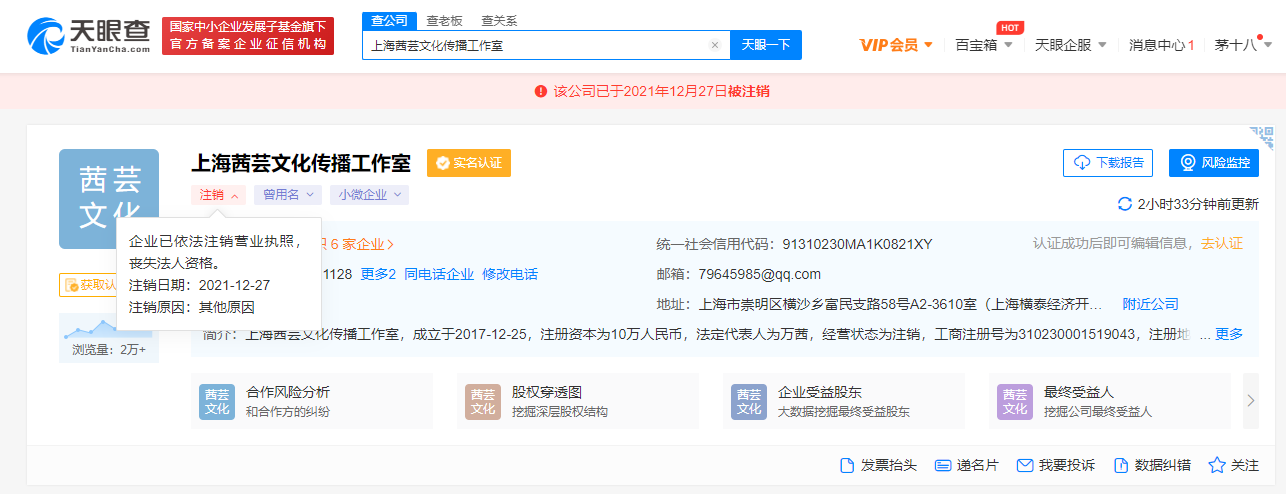Open 消息中心 messages
1286x494 pixels.
[1162, 45]
